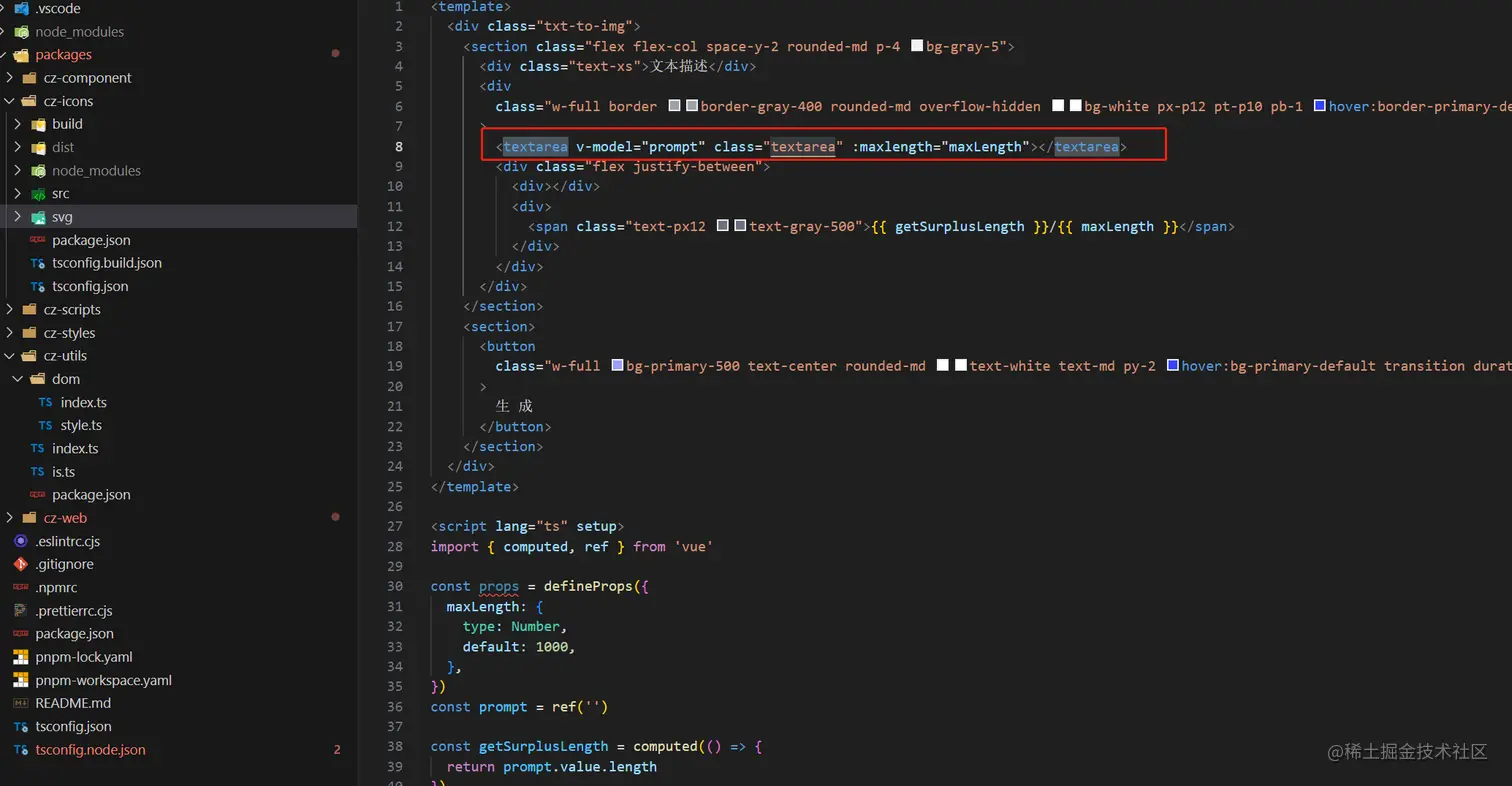Click the Prettier icon beside .prettierrc.cjs
1512x786 pixels.
tap(21, 610)
